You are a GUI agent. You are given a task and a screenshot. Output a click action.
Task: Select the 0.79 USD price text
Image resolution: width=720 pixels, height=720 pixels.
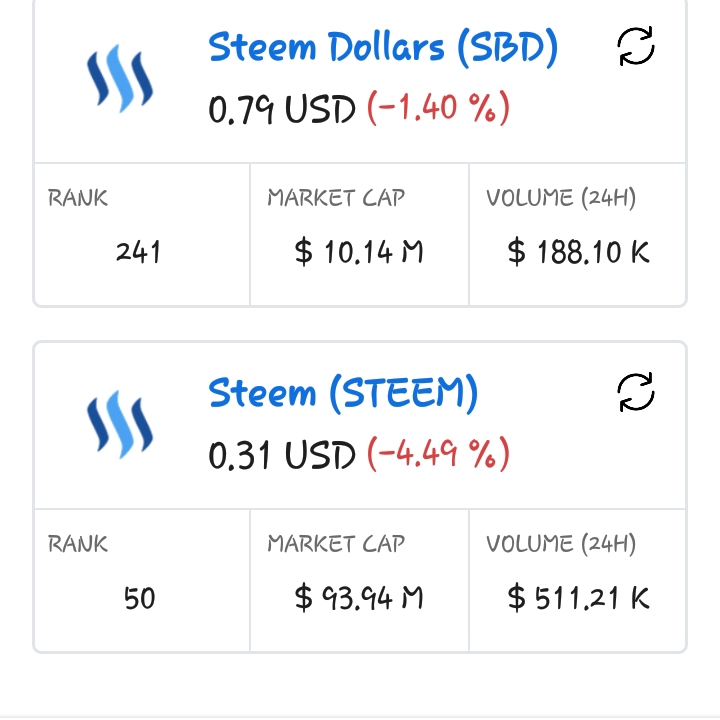coord(282,109)
